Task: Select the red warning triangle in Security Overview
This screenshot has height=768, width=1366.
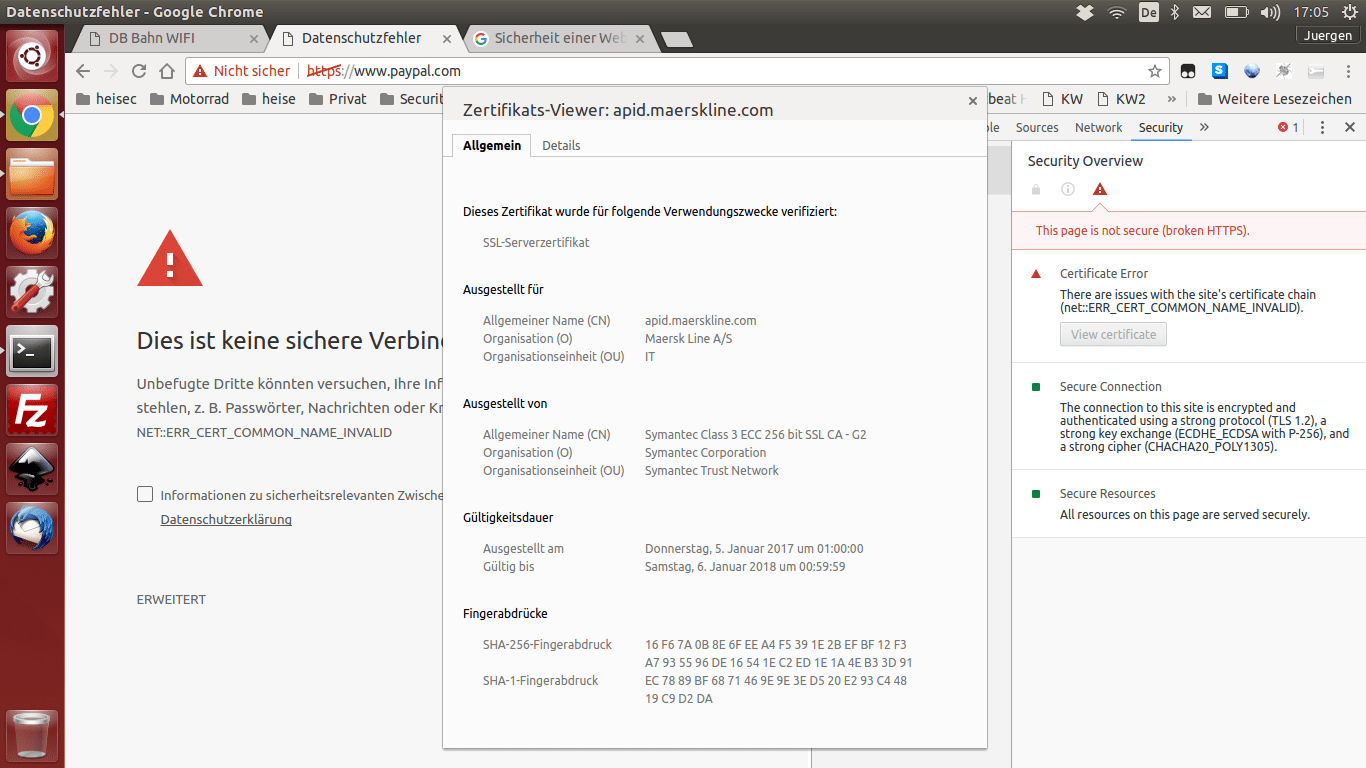Action: pyautogui.click(x=1100, y=189)
